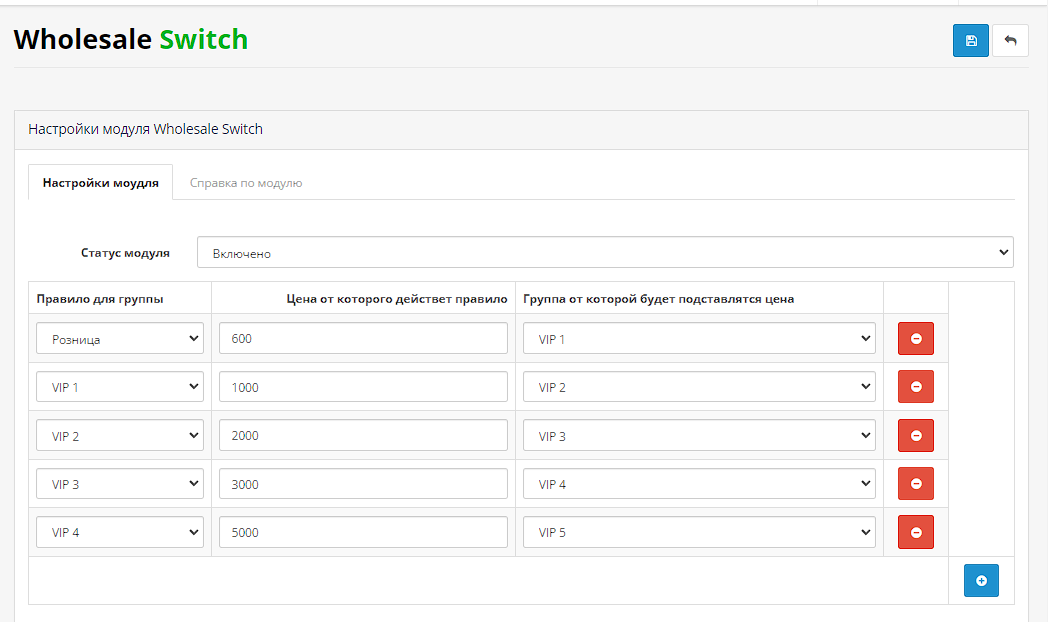Click the price field with value 2000
Screen dimensions: 1048x622
[363, 436]
